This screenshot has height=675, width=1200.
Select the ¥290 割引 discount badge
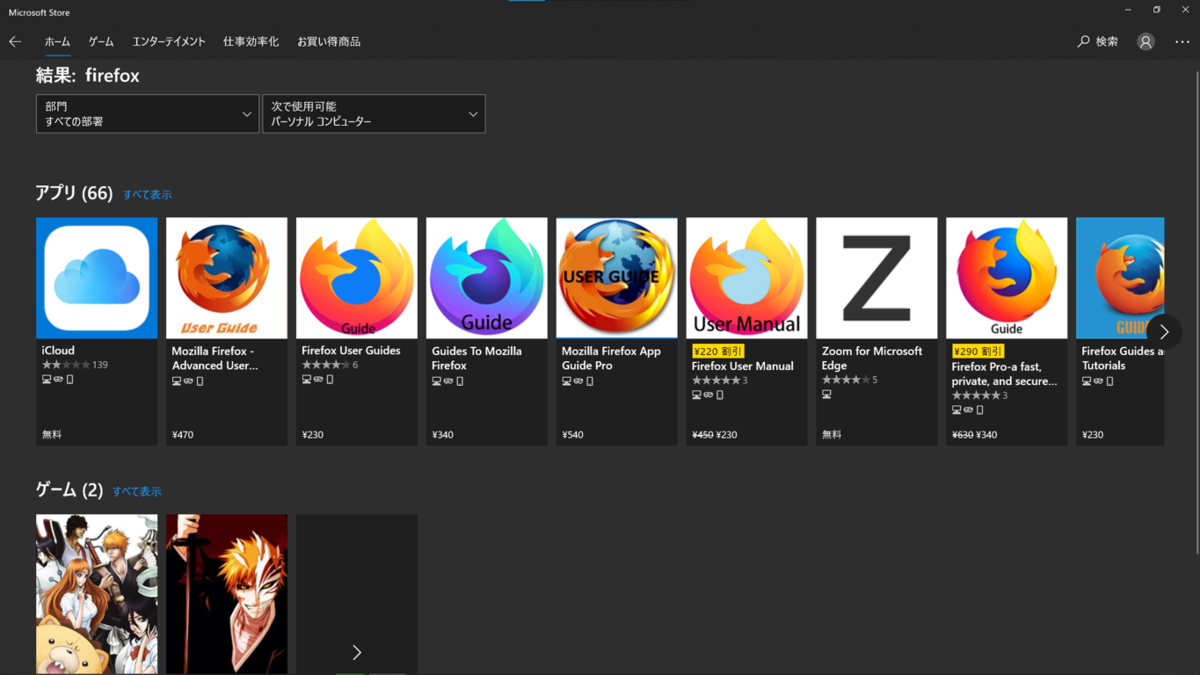pos(978,351)
